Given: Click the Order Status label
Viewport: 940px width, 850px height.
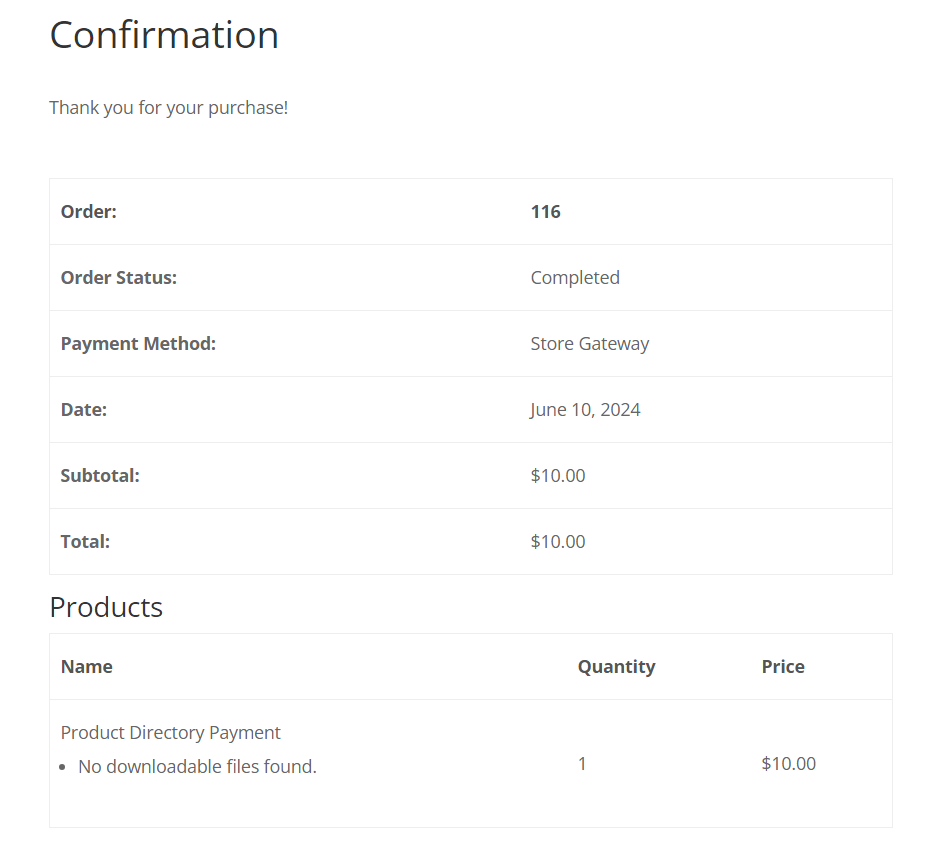Looking at the screenshot, I should [x=119, y=278].
